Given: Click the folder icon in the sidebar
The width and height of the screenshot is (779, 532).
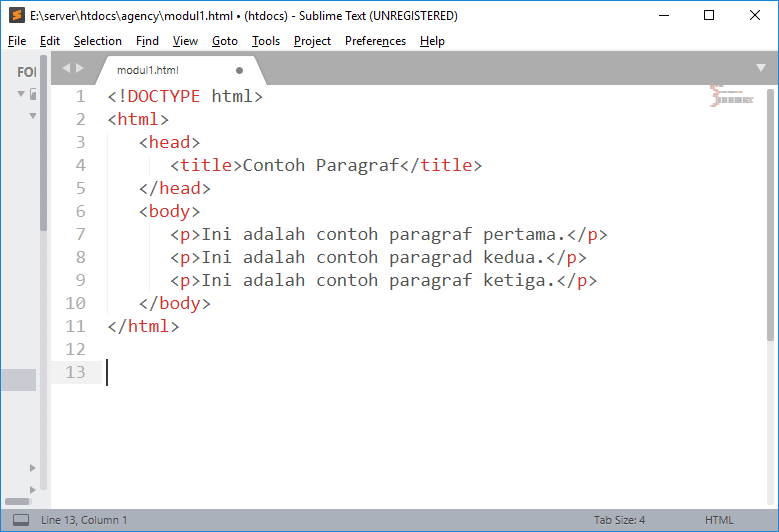Looking at the screenshot, I should click(x=33, y=93).
